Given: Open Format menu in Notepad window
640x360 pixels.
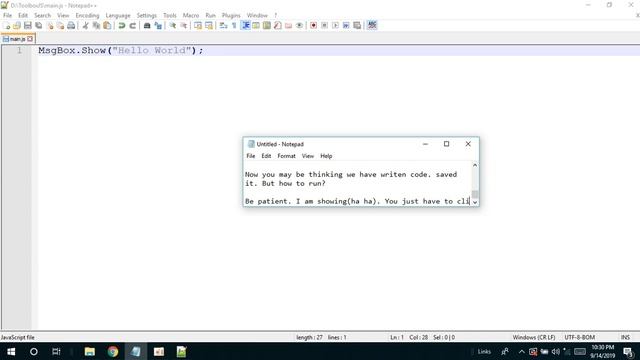Looking at the screenshot, I should (286, 156).
